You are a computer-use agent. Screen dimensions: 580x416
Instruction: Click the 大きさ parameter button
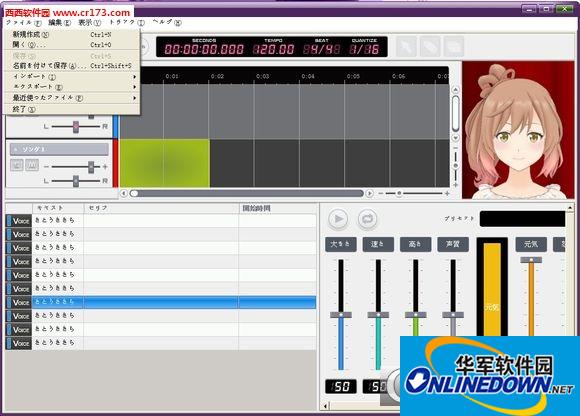tap(341, 244)
